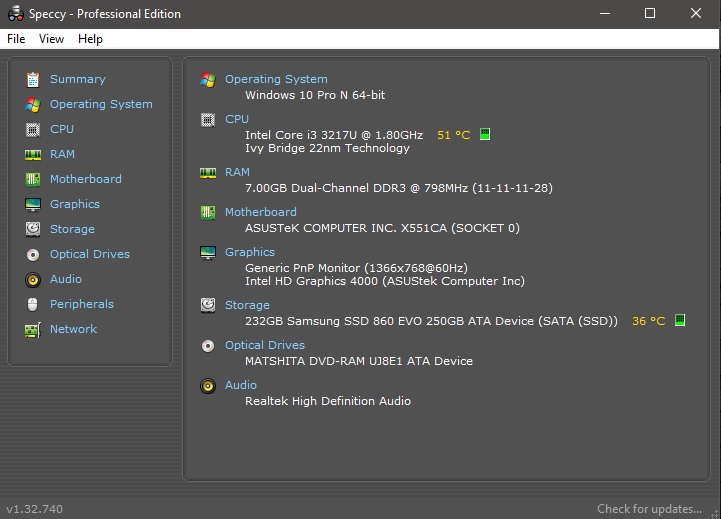Image resolution: width=721 pixels, height=519 pixels.
Task: Open the File menu
Action: (x=16, y=39)
